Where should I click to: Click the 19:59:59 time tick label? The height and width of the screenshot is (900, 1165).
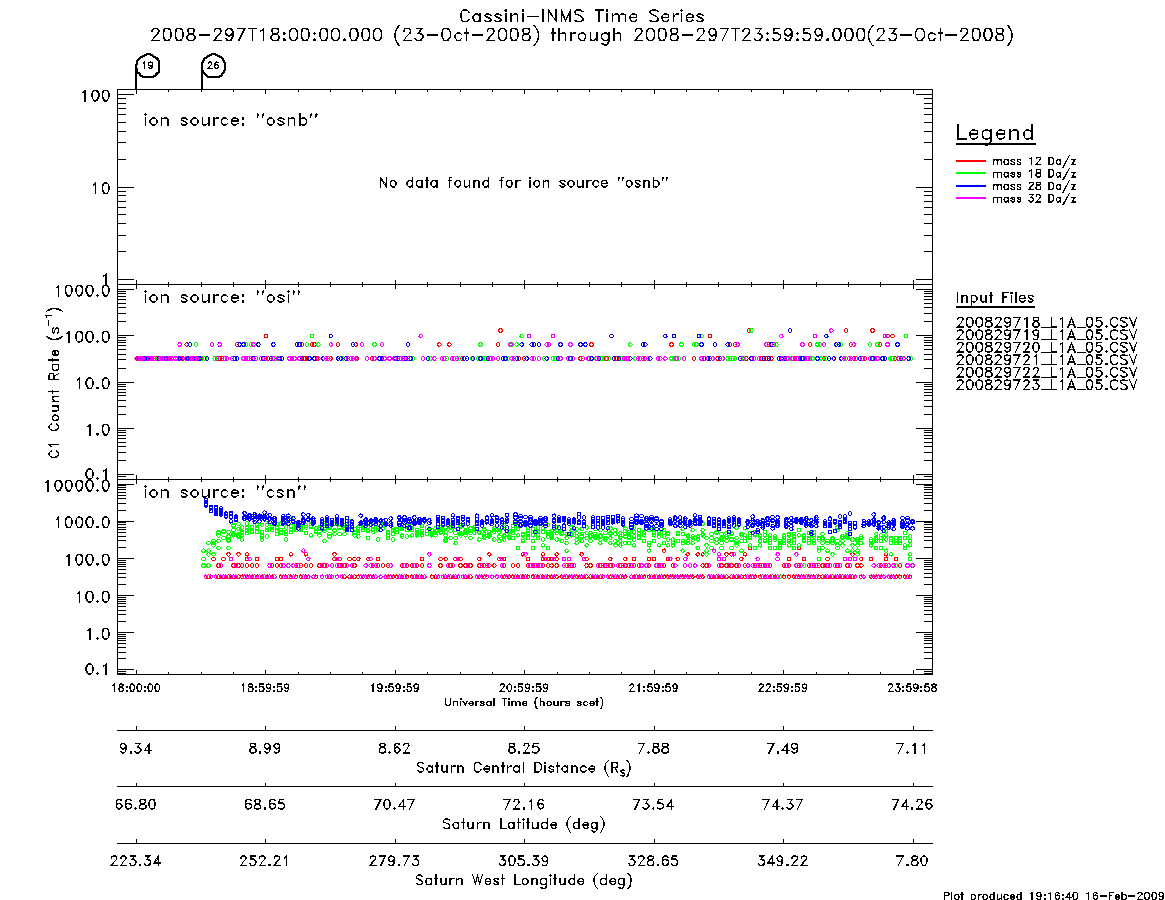pyautogui.click(x=395, y=688)
